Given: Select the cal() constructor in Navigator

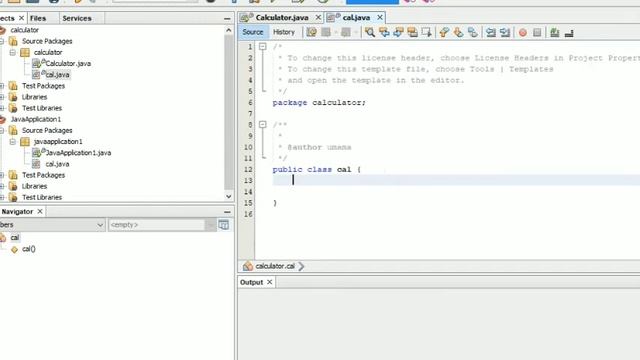Looking at the screenshot, I should coord(29,249).
